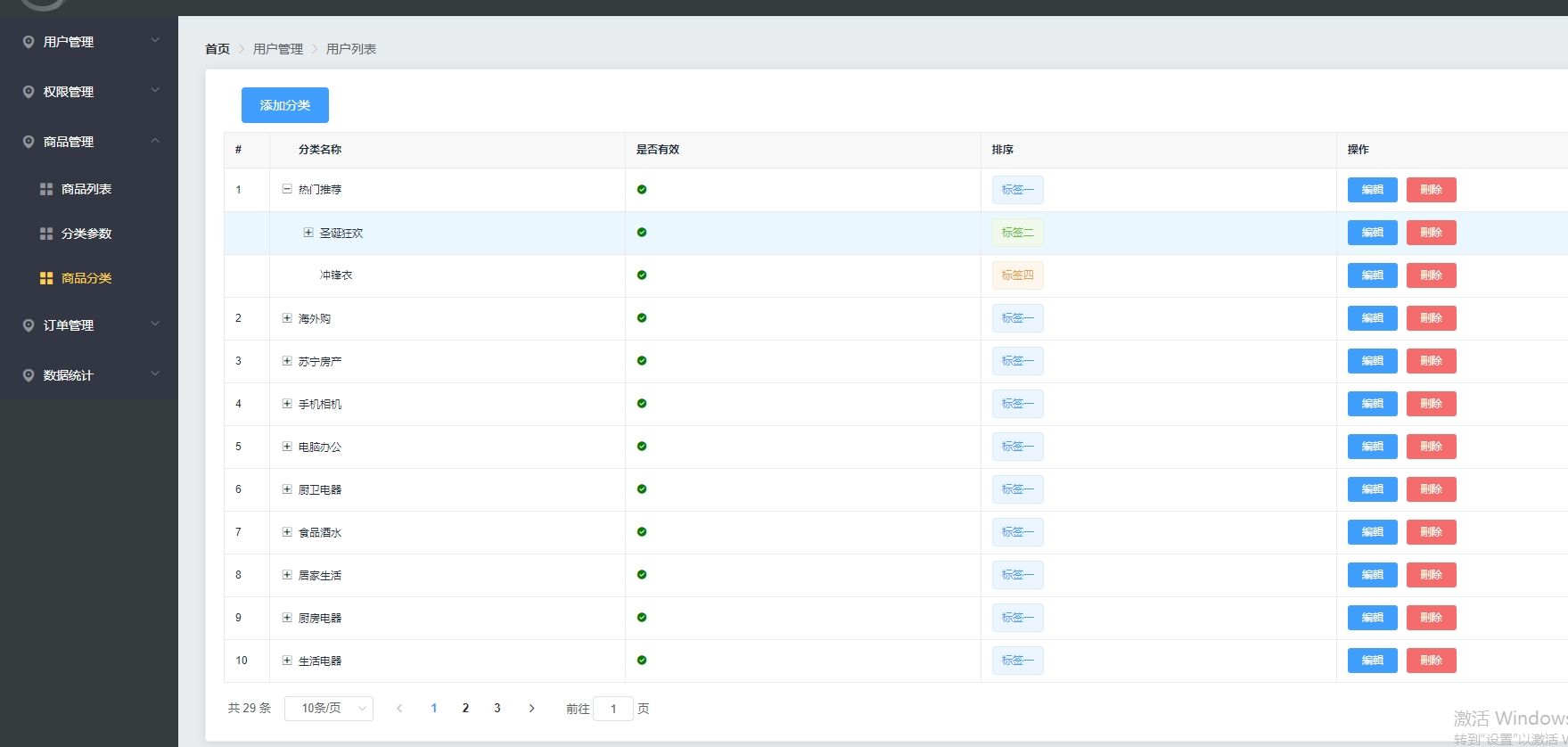Click location pin icon next to 权限管理
The width and height of the screenshot is (1568, 747).
29,92
